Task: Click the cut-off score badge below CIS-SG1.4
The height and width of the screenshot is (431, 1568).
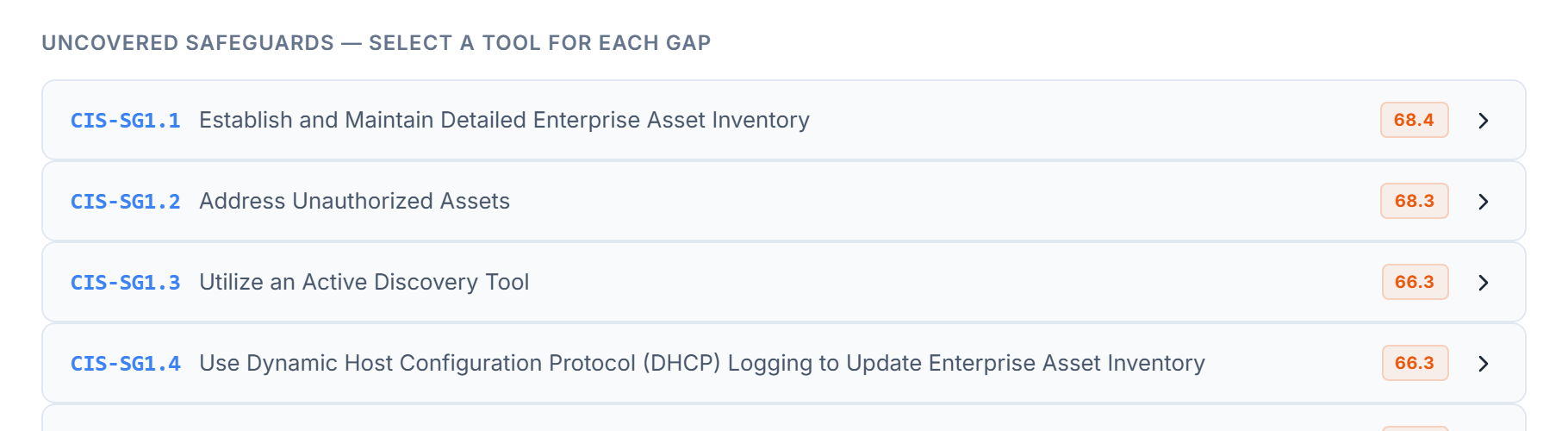Action: tap(1415, 428)
